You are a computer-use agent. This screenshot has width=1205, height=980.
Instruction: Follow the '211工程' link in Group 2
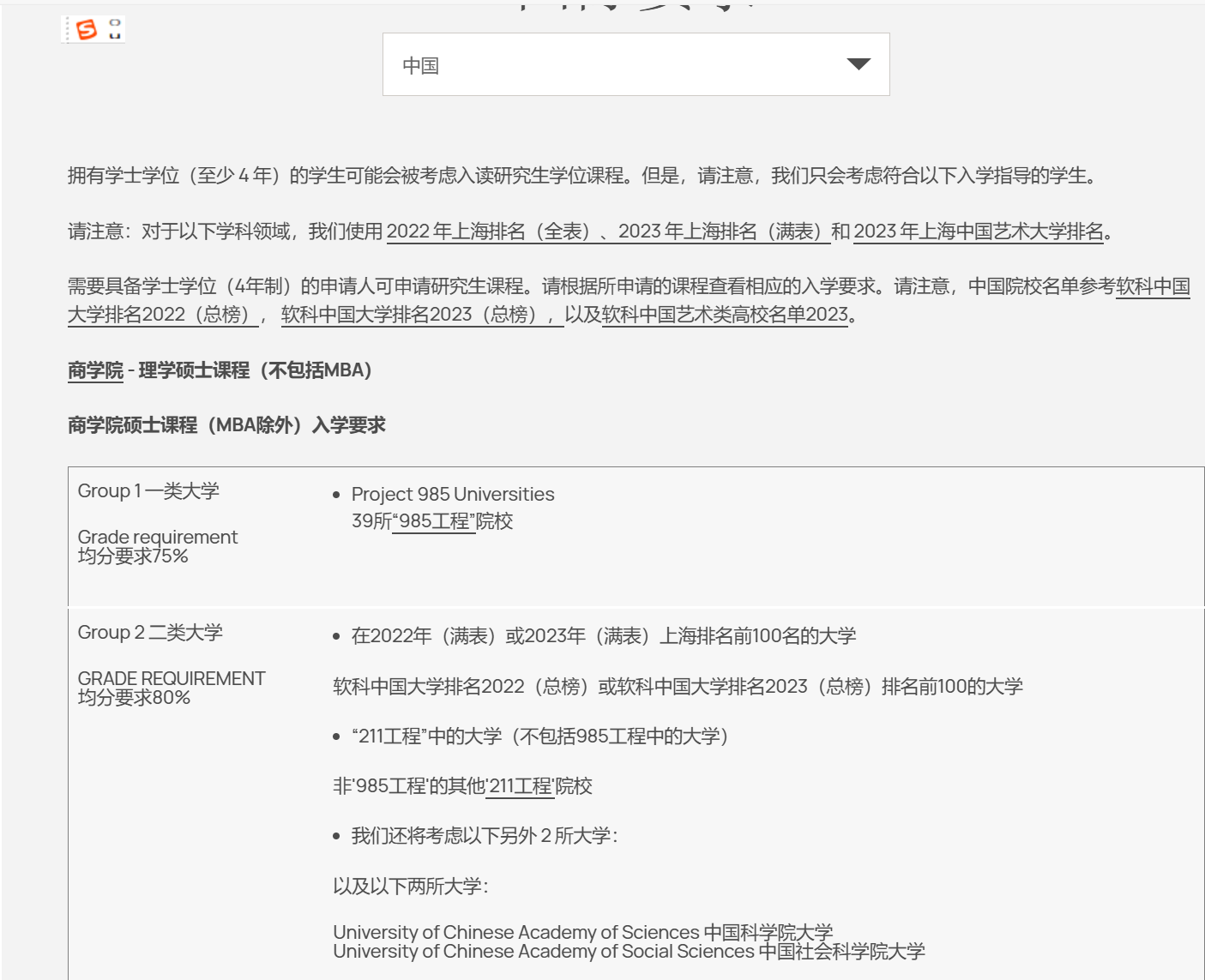pyautogui.click(x=520, y=786)
